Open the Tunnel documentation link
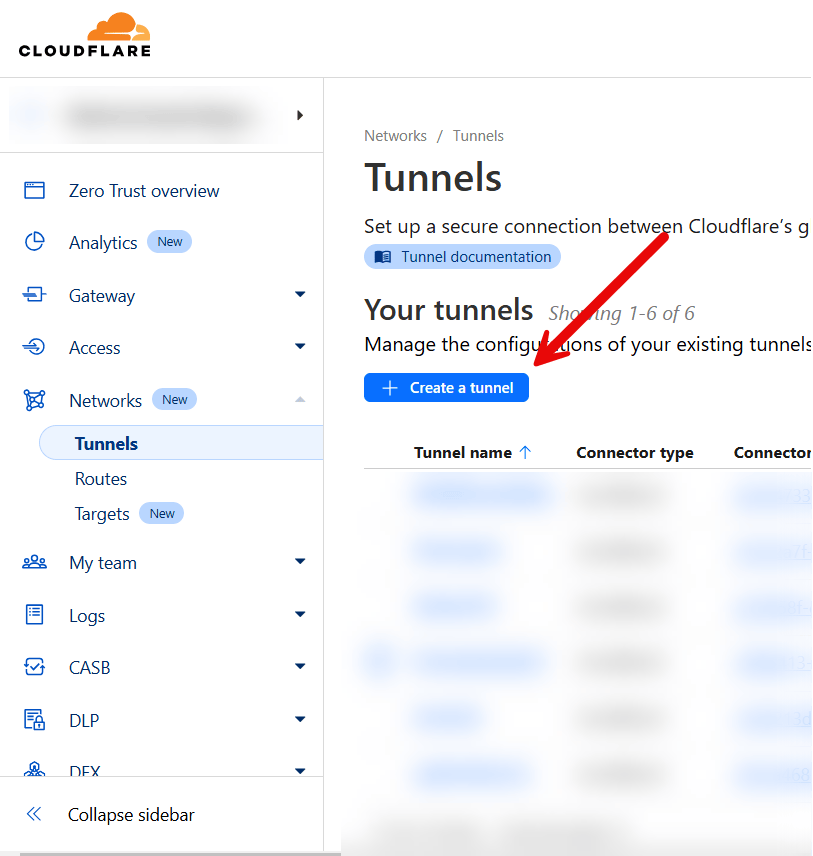 click(462, 257)
